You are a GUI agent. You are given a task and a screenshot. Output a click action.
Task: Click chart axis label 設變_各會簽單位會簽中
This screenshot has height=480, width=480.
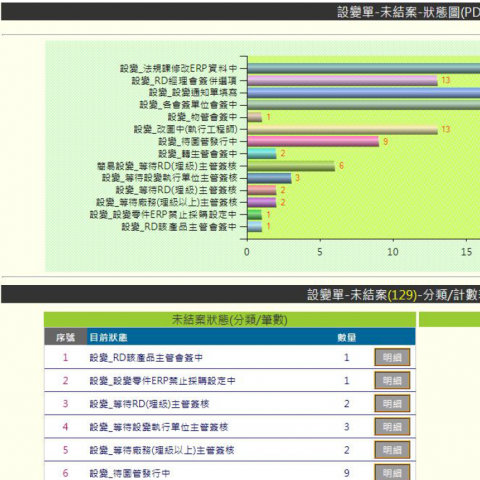click(x=188, y=105)
